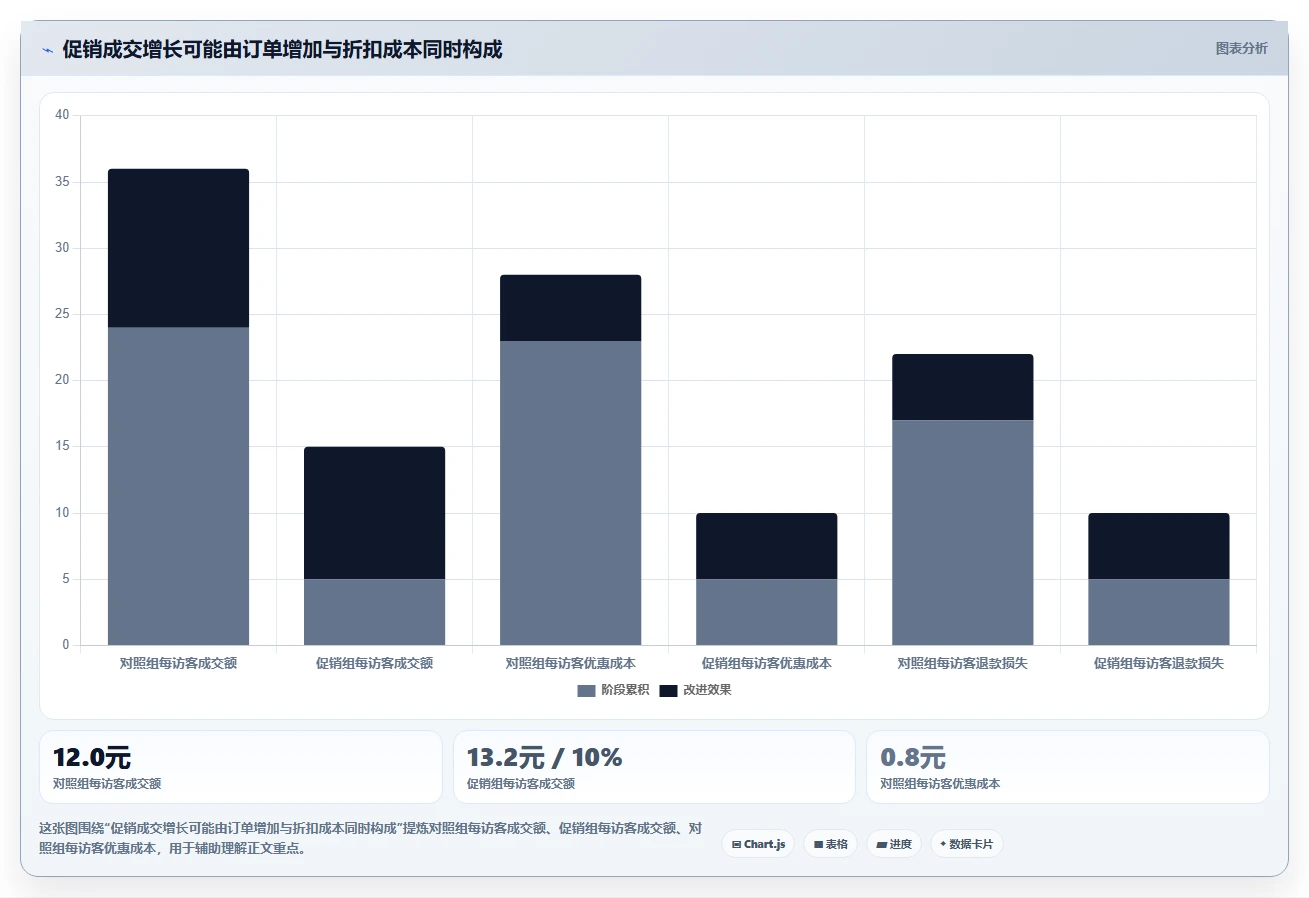The height and width of the screenshot is (898, 1309).
Task: Select the 表格 tag pill
Action: point(830,844)
